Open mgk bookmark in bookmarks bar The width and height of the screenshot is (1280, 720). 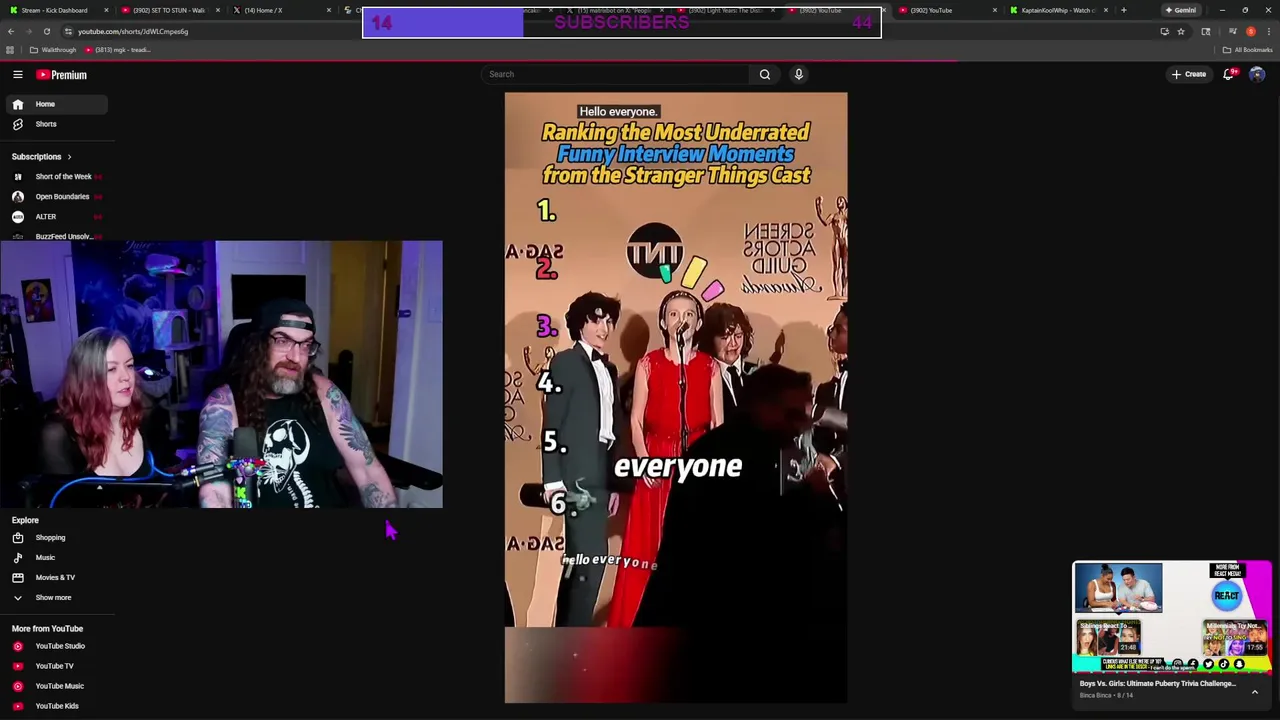[118, 50]
